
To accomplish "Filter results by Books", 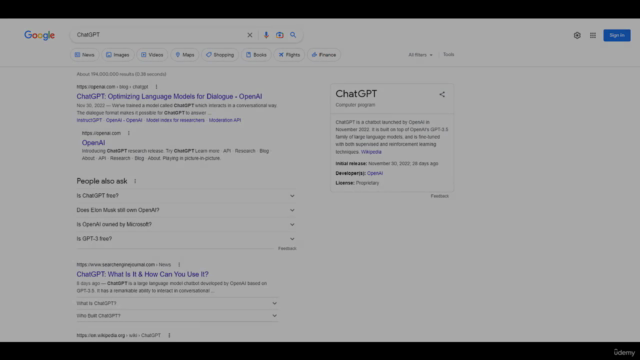I will 256,55.
